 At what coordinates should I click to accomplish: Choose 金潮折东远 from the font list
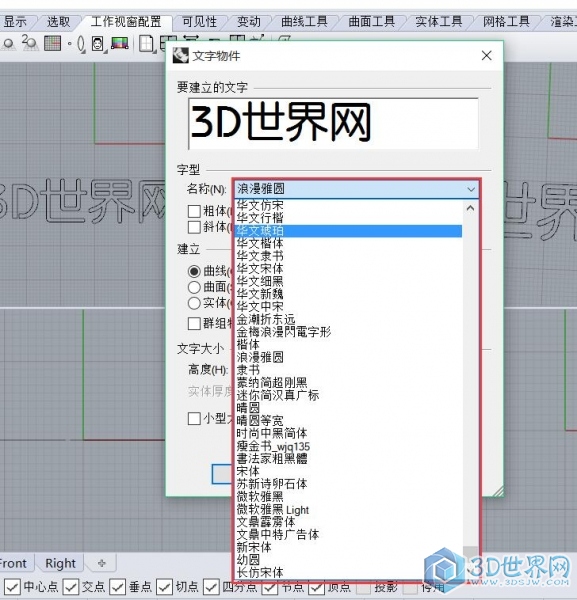[x=349, y=319]
